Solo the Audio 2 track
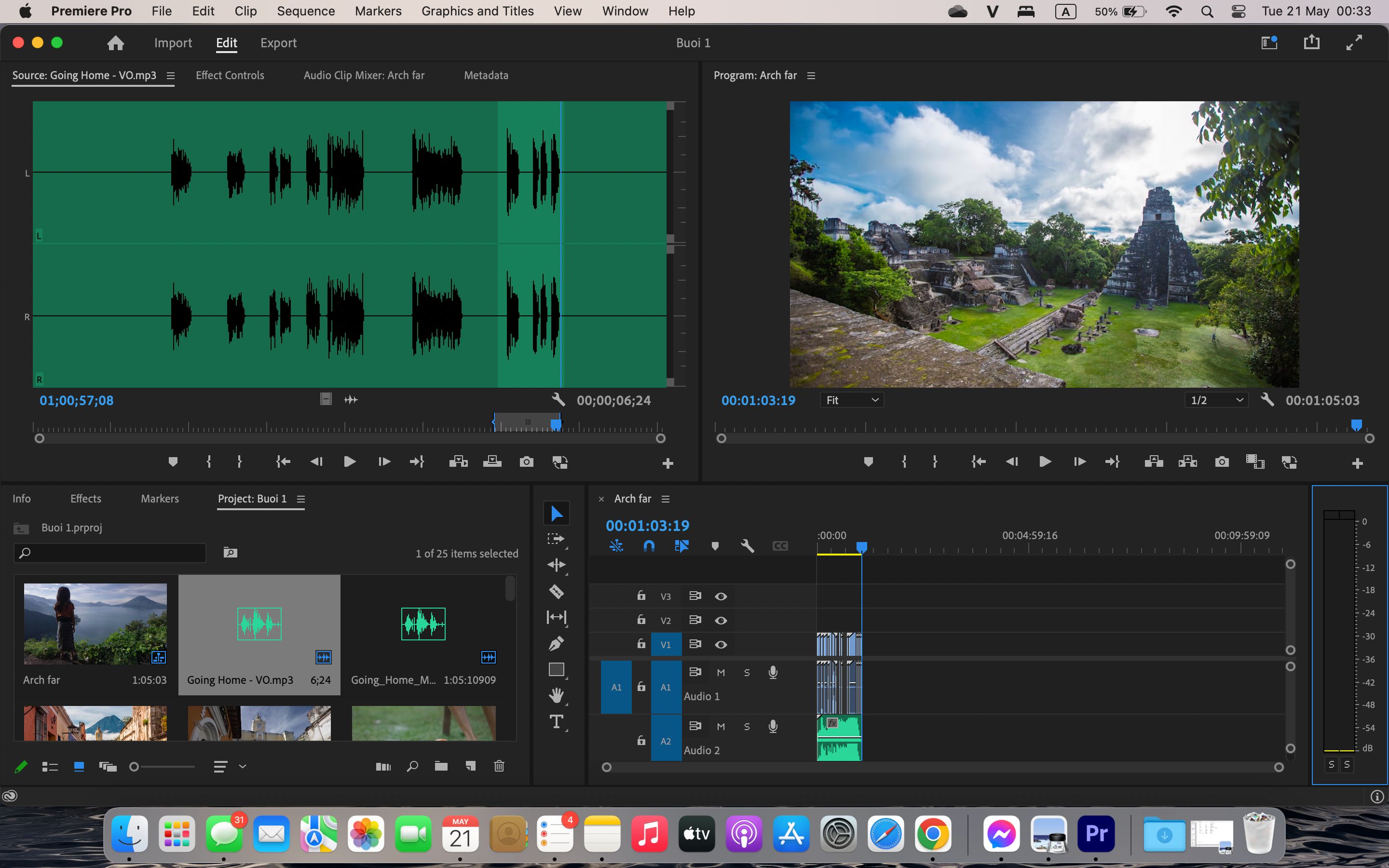Image resolution: width=1389 pixels, height=868 pixels. (x=747, y=726)
